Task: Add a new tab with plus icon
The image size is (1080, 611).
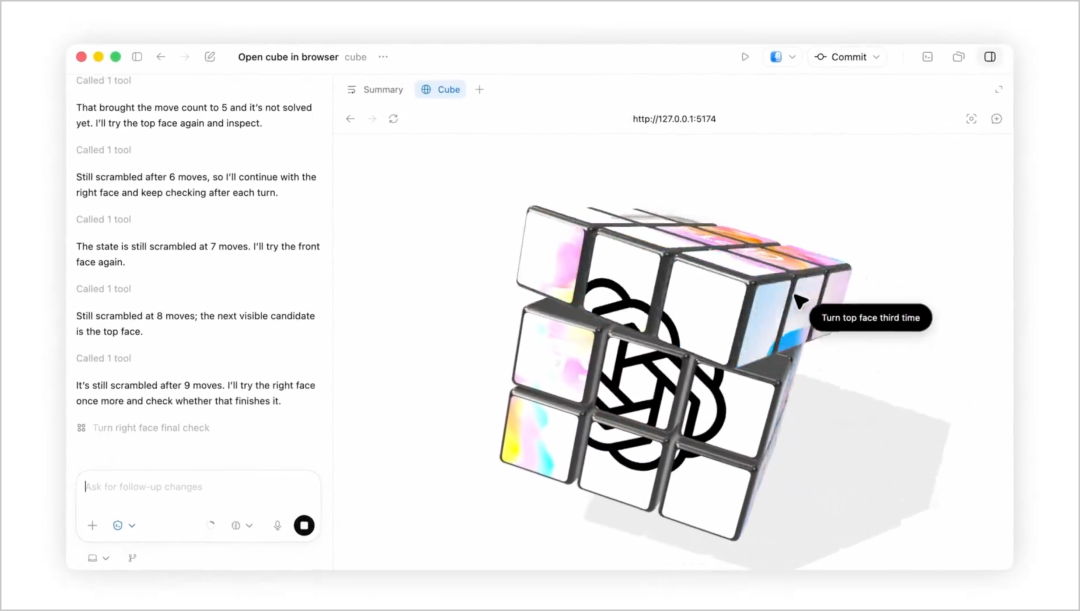Action: 479,90
